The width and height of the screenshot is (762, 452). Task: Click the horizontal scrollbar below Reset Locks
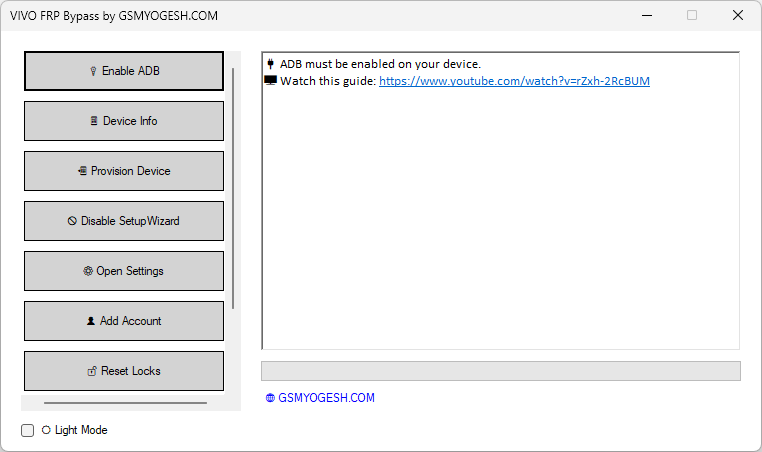(x=126, y=403)
